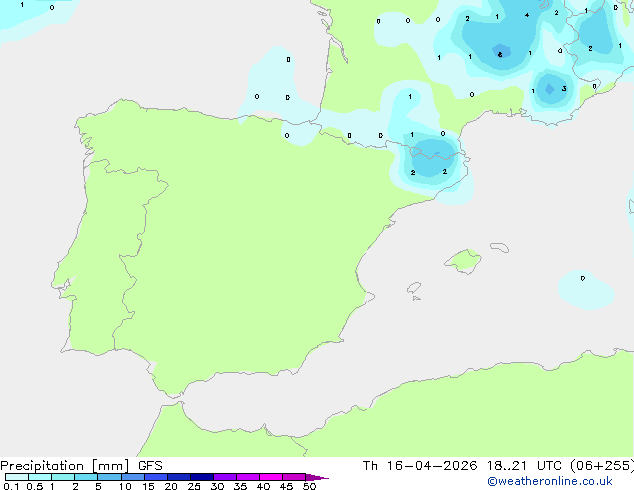Click the '4' precipitation value over France

coord(527,15)
